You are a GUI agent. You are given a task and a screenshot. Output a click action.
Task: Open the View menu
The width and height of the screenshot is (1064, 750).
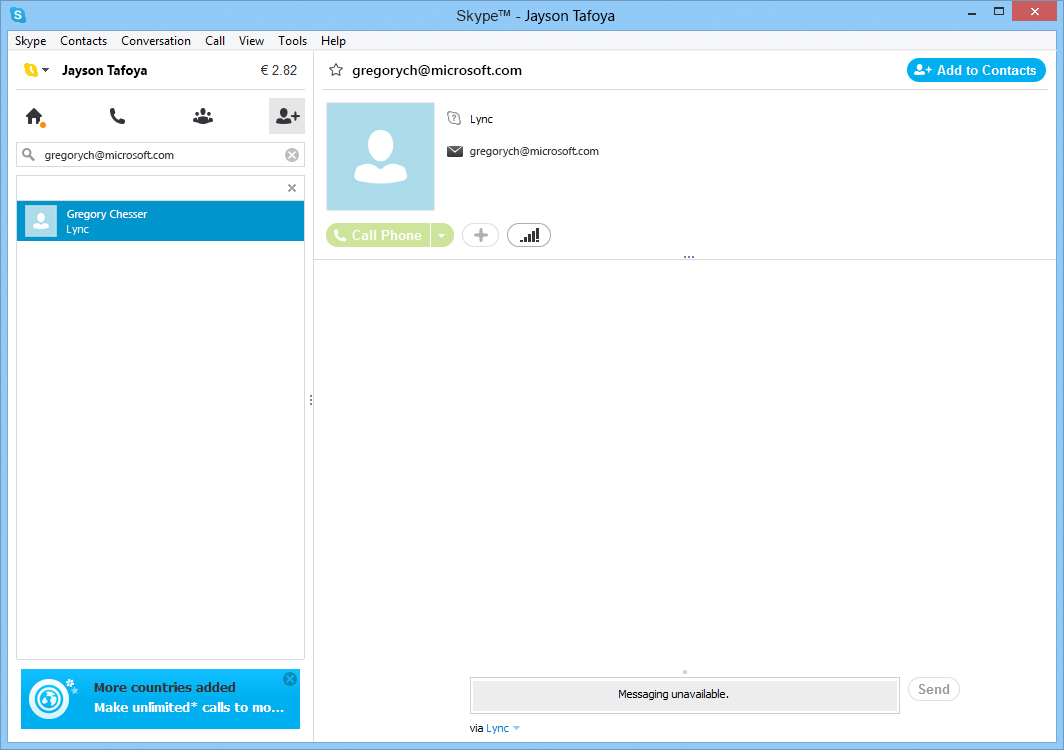(x=251, y=41)
